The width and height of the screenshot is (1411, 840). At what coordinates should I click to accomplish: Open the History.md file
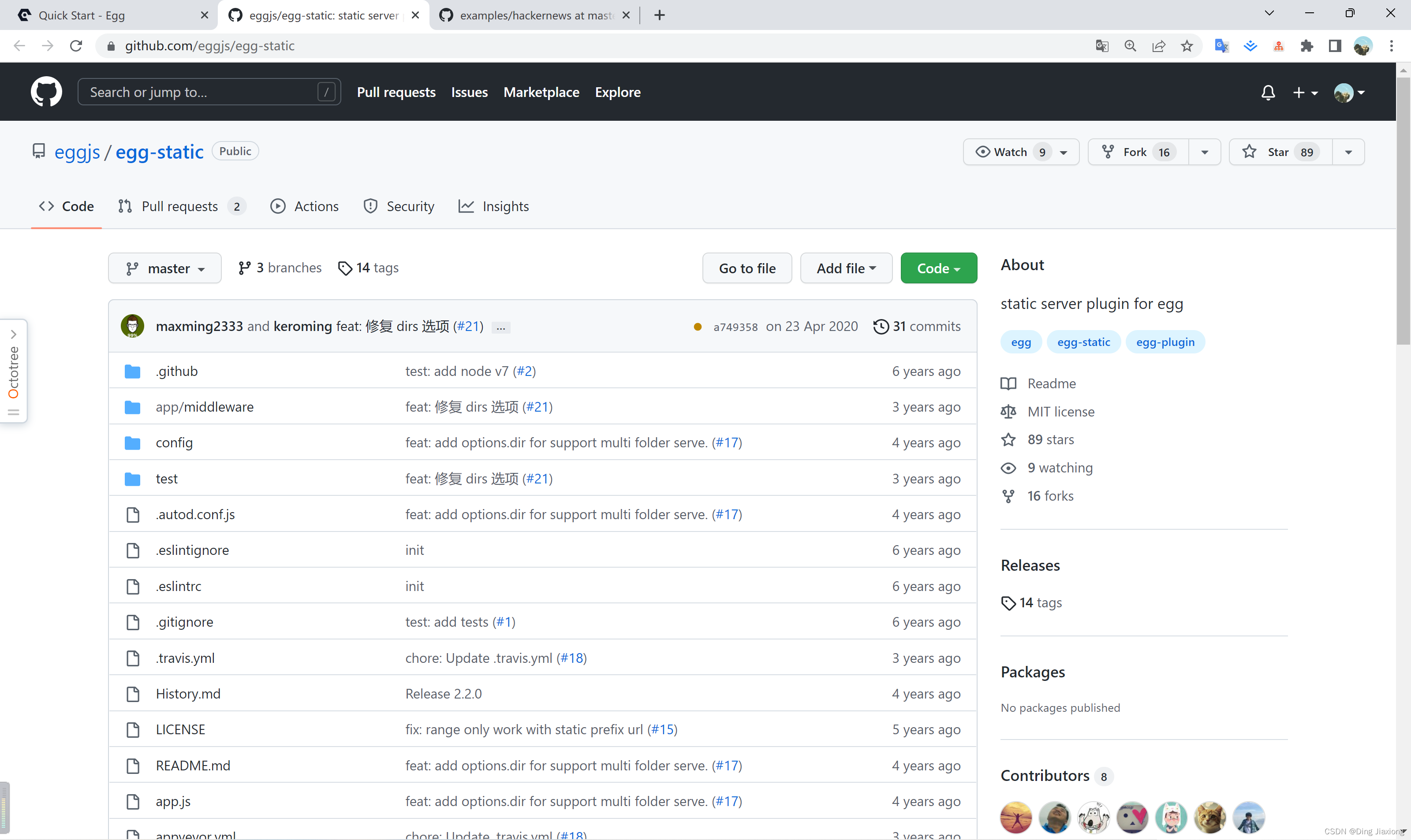[188, 693]
